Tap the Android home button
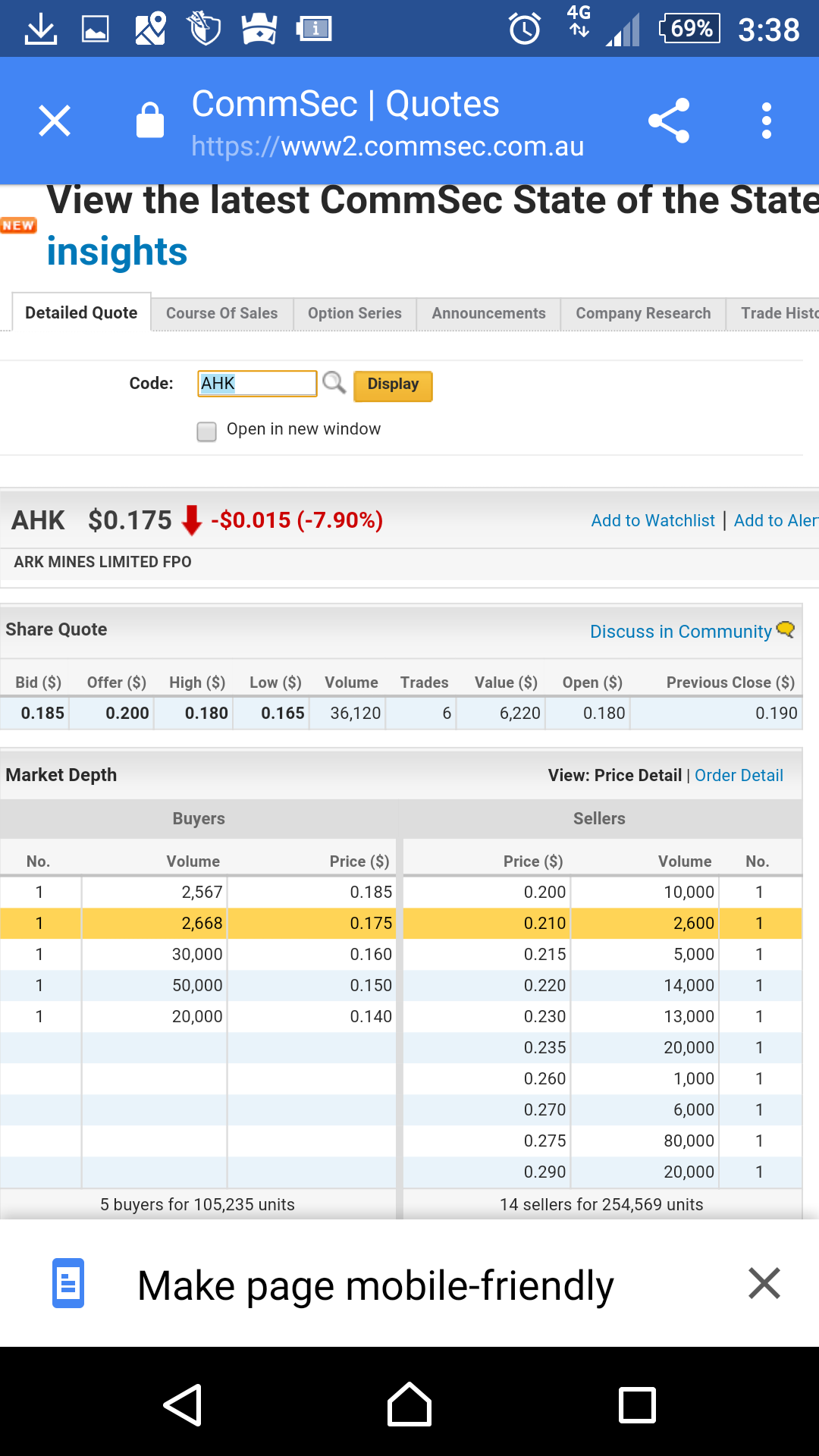This screenshot has height=1456, width=819. pos(409,1404)
